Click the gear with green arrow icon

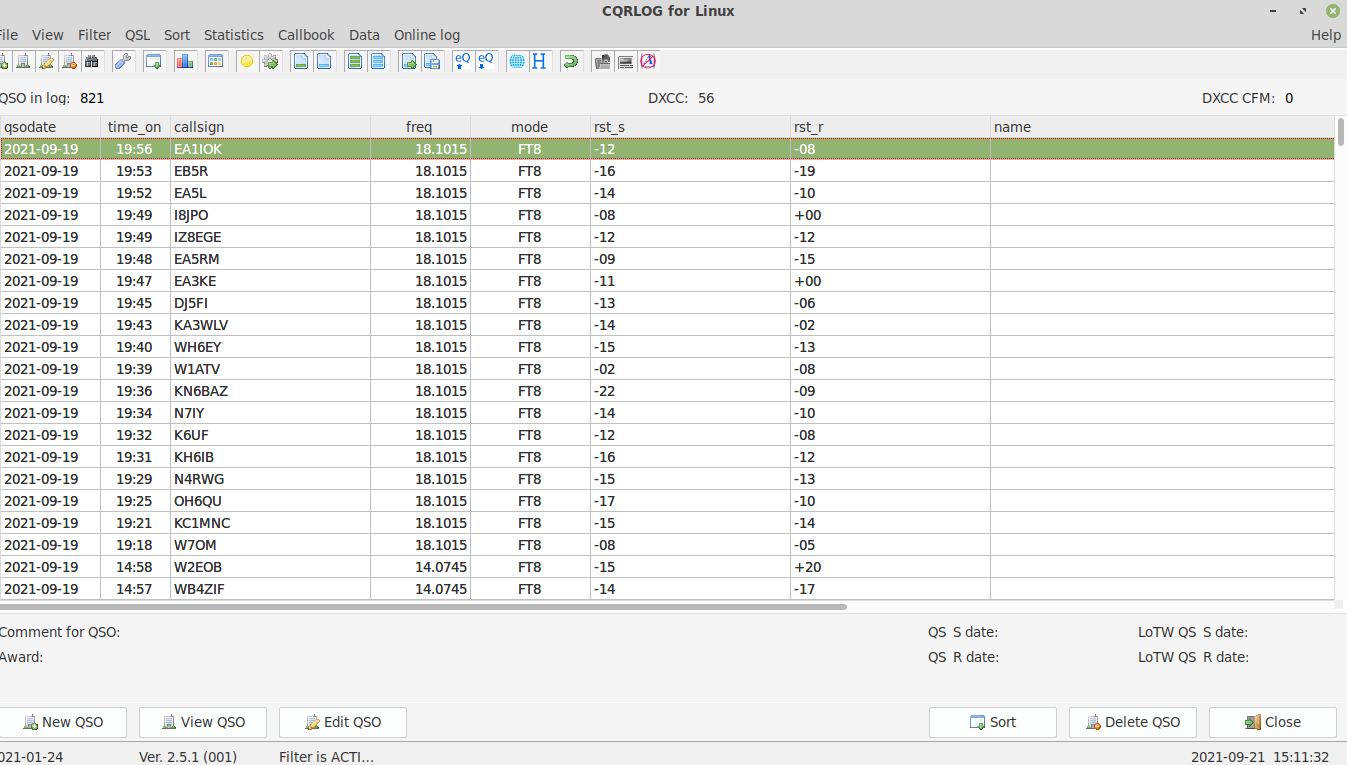click(270, 61)
